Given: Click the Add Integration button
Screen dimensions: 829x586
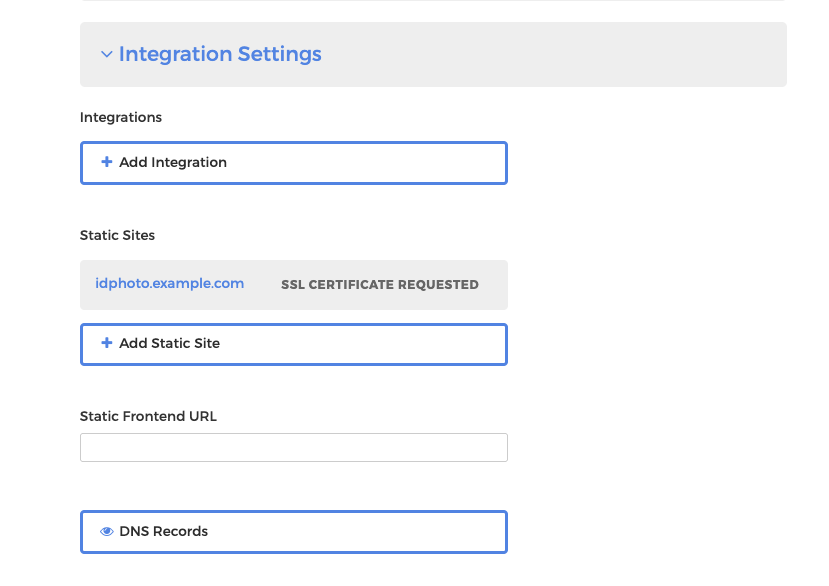Looking at the screenshot, I should [x=294, y=163].
